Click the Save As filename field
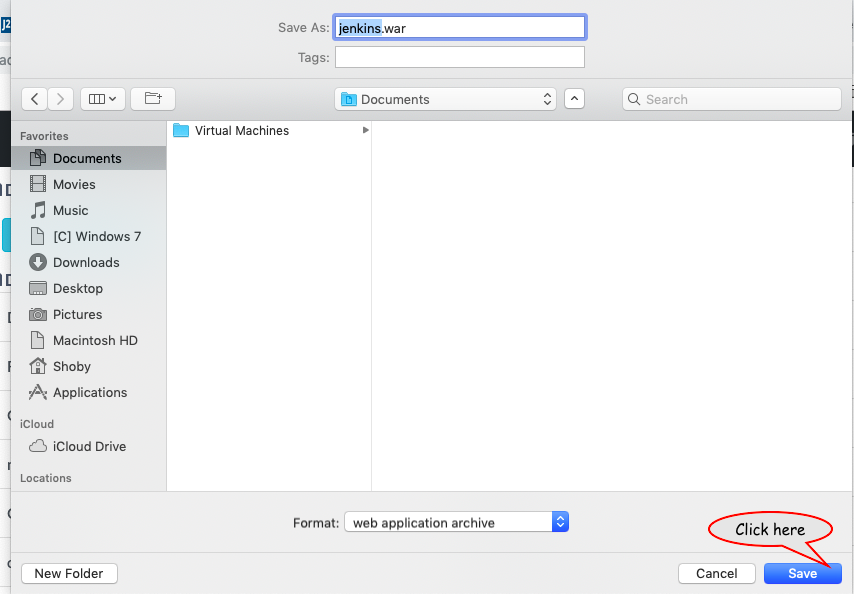Viewport: 854px width, 594px height. tap(460, 27)
